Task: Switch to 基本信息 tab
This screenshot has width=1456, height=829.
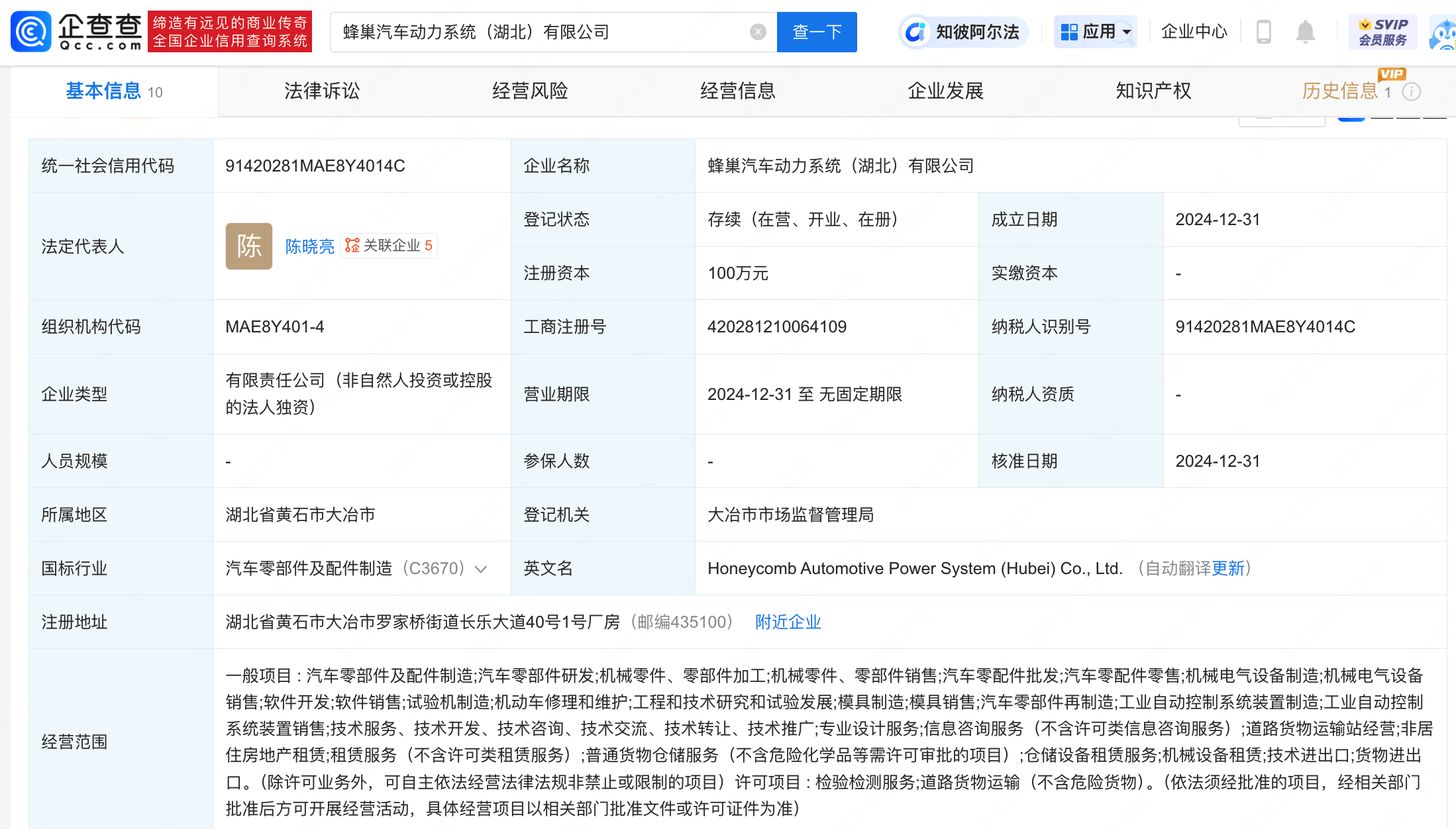Action: 114,91
